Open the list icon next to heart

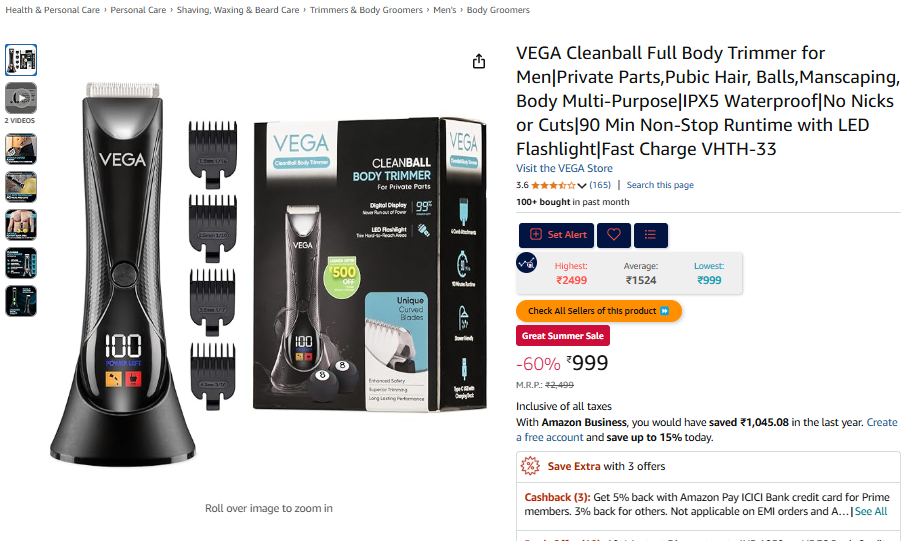tap(650, 235)
